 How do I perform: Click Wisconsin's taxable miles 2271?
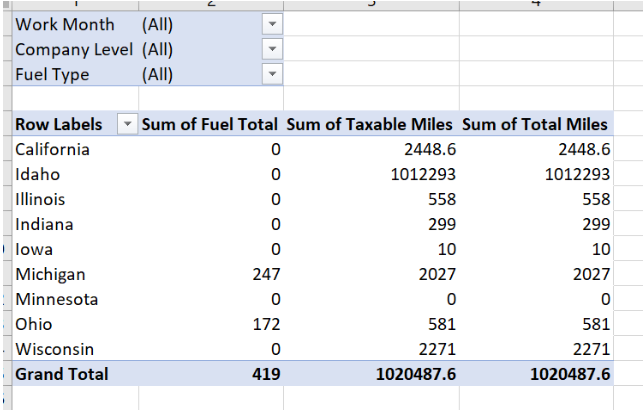click(x=437, y=349)
